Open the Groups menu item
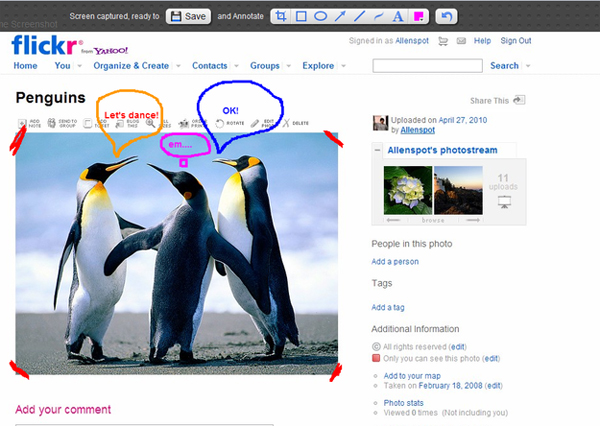This screenshot has height=426, width=600. coord(265,66)
